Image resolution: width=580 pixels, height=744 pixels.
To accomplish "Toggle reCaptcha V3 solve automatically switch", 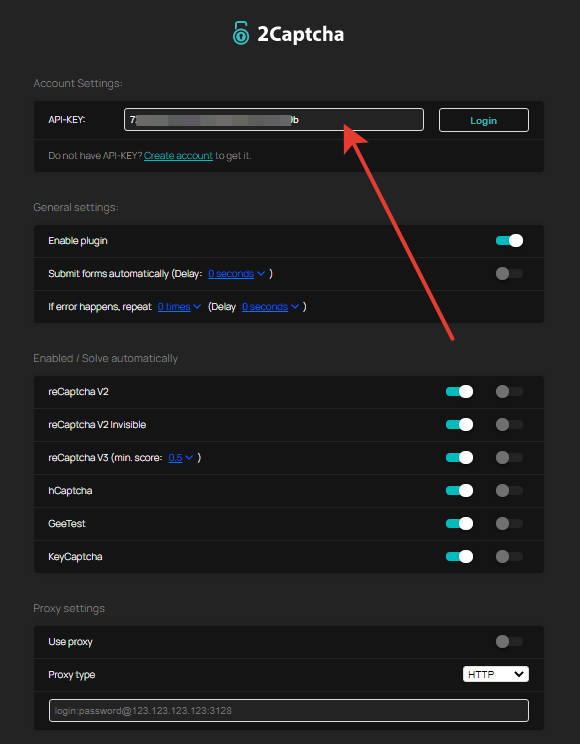I will pyautogui.click(x=509, y=457).
